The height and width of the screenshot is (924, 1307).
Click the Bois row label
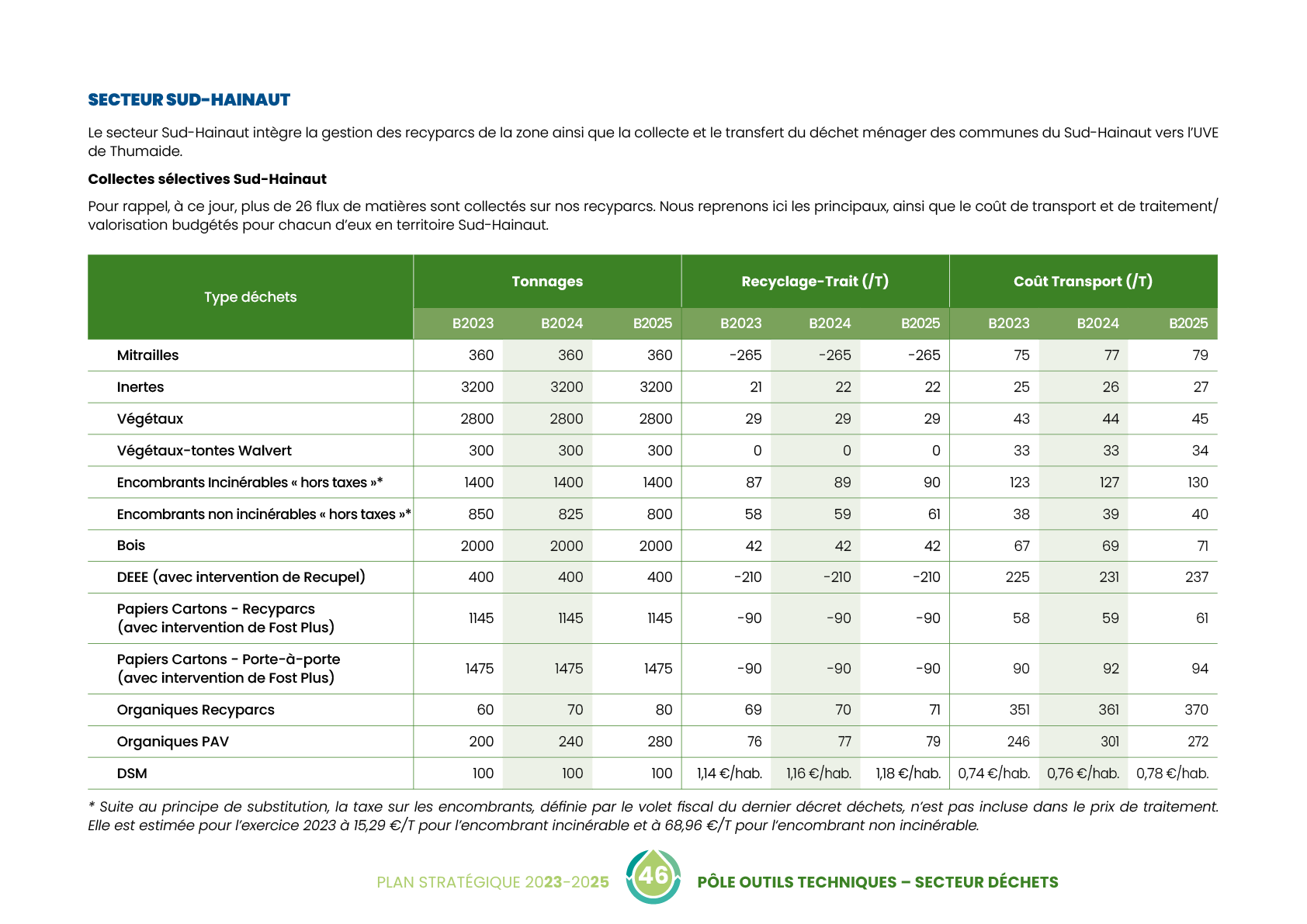(x=131, y=545)
